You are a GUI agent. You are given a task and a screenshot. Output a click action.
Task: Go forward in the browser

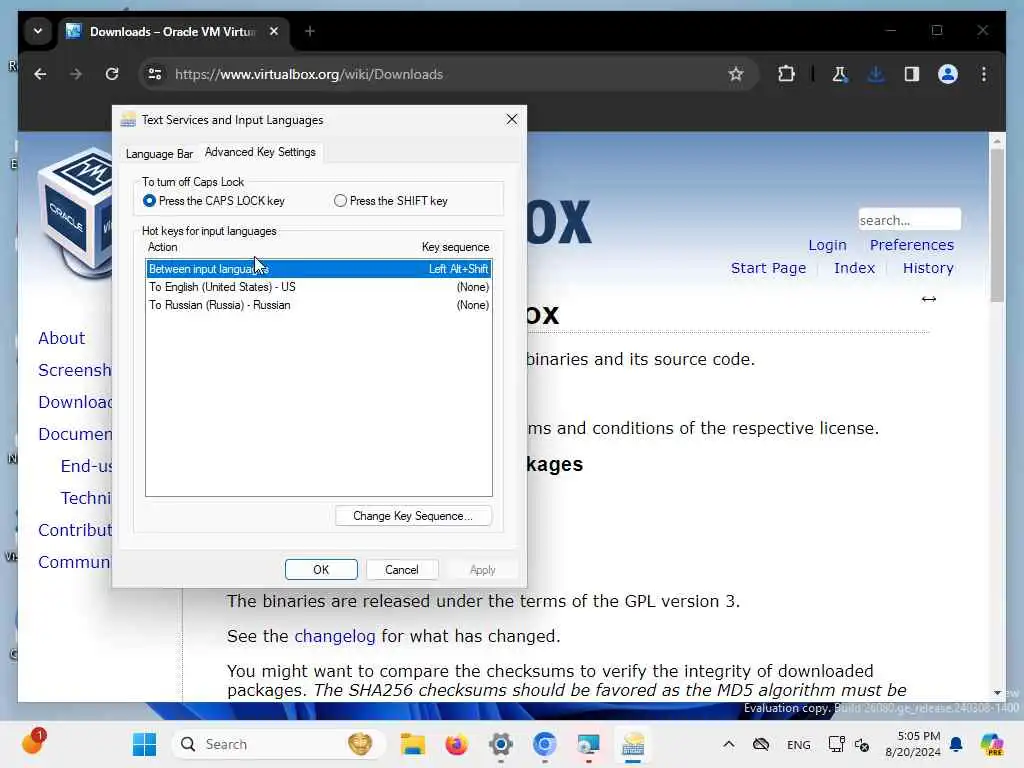[x=76, y=74]
